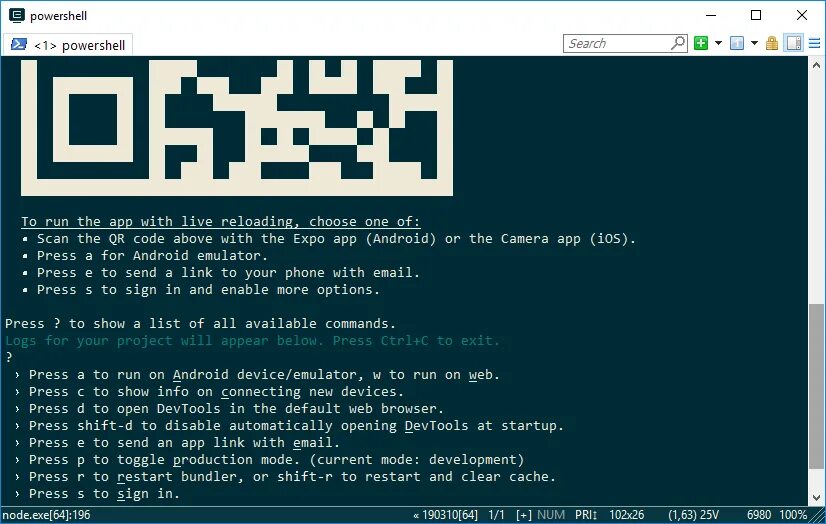
Task: Click the QR code in the terminal
Action: tap(237, 127)
